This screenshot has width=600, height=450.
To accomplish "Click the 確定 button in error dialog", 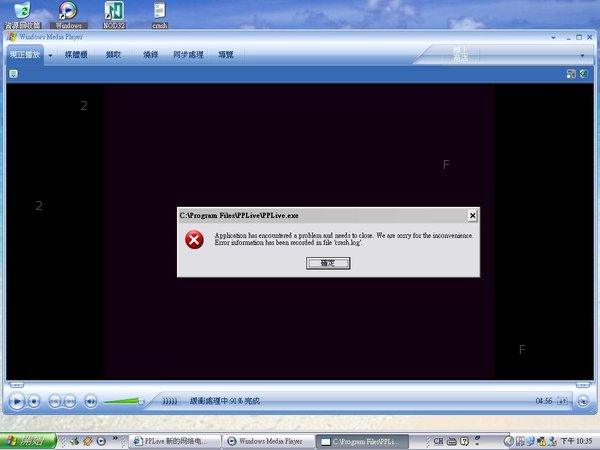I will [328, 263].
